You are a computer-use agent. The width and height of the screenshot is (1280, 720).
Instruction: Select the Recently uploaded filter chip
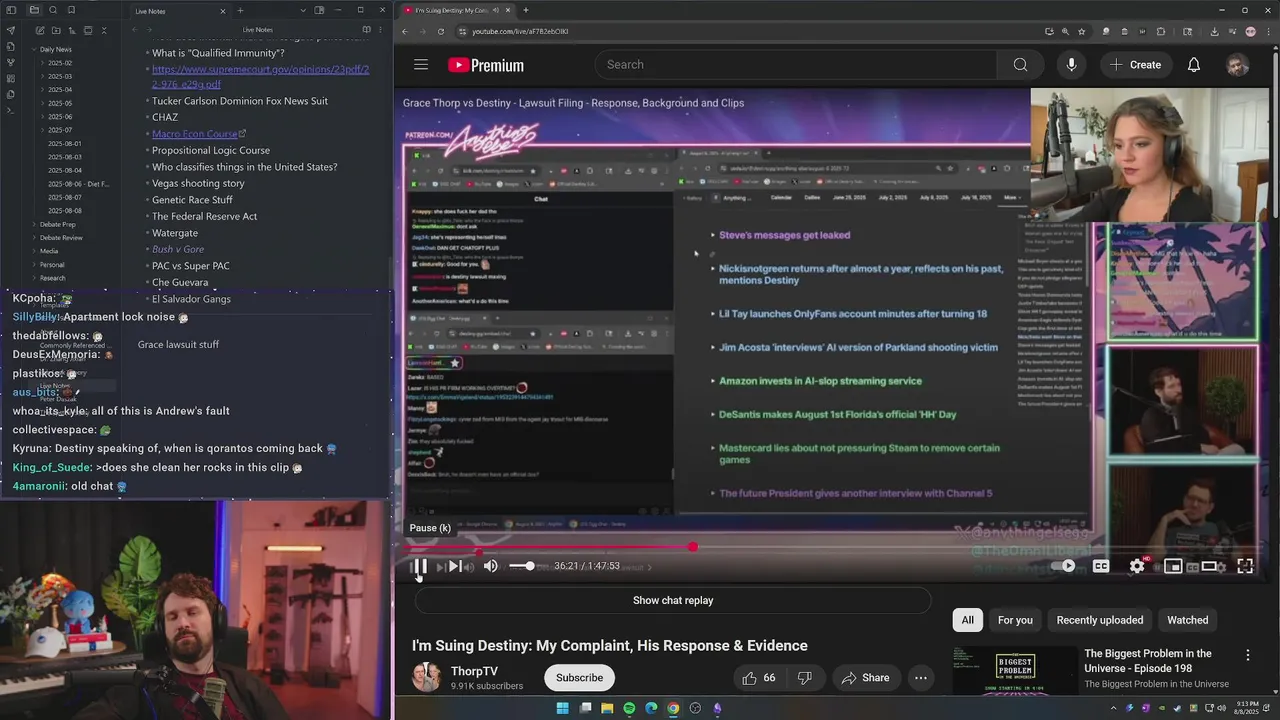click(1099, 620)
